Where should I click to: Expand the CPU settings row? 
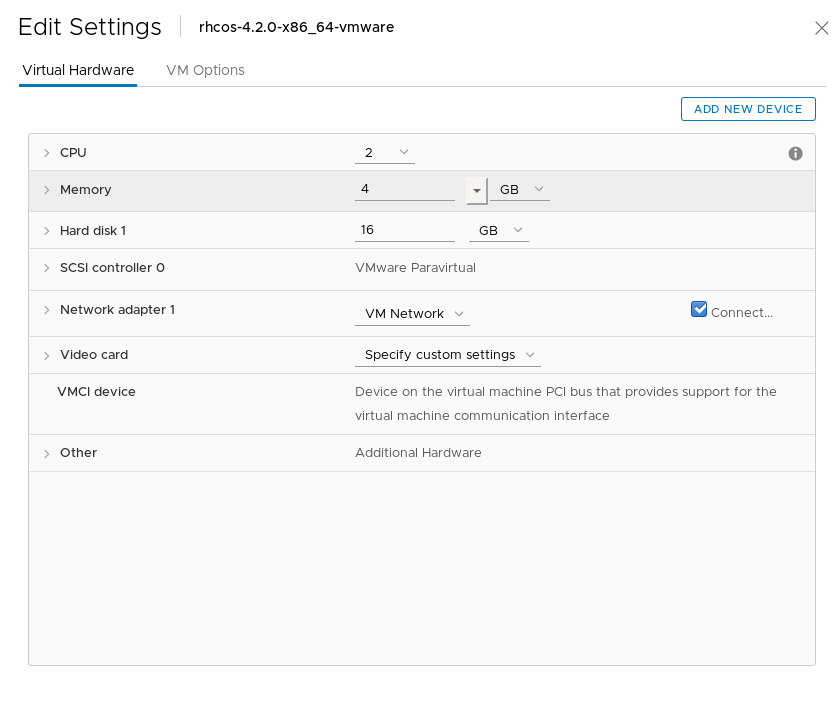tap(47, 153)
